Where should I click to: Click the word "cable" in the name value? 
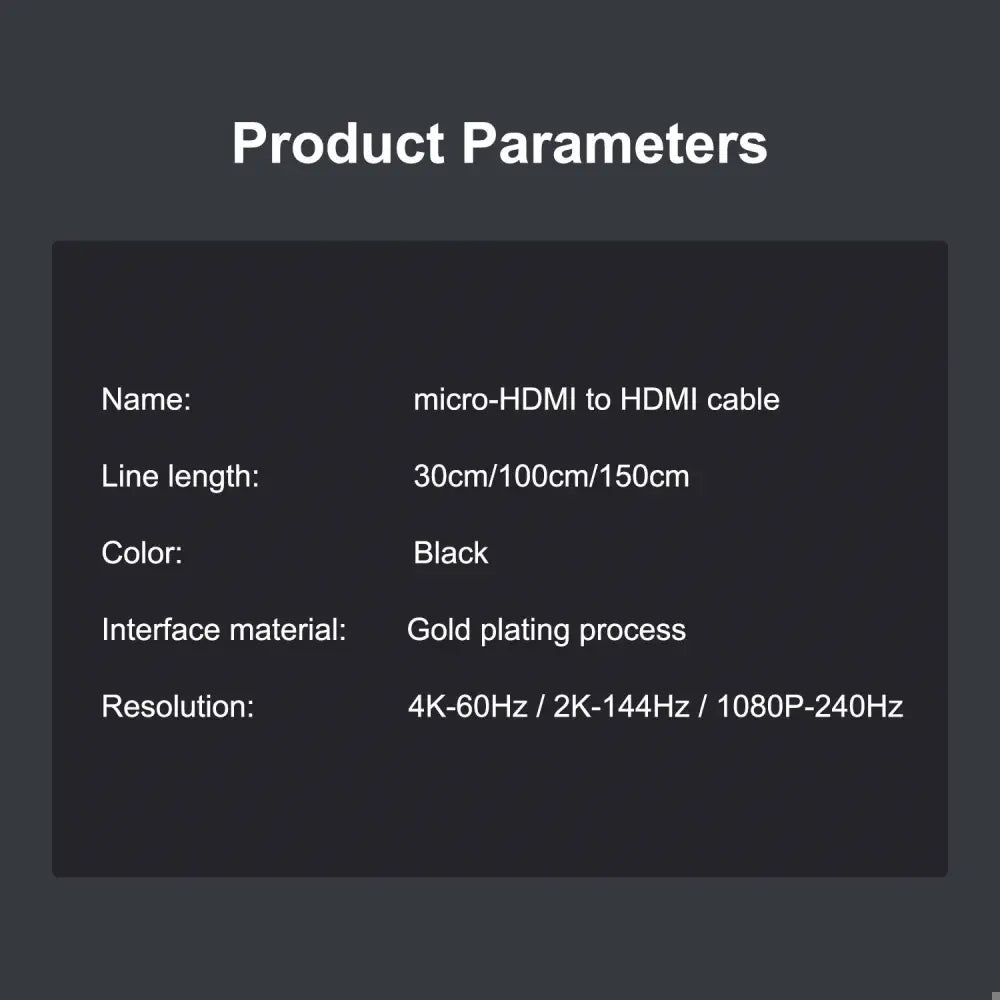point(743,400)
